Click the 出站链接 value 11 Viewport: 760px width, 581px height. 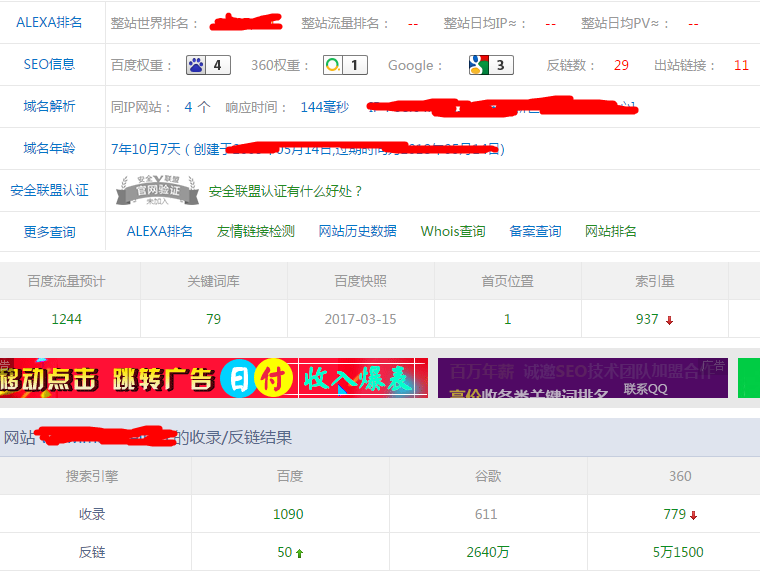pos(741,65)
